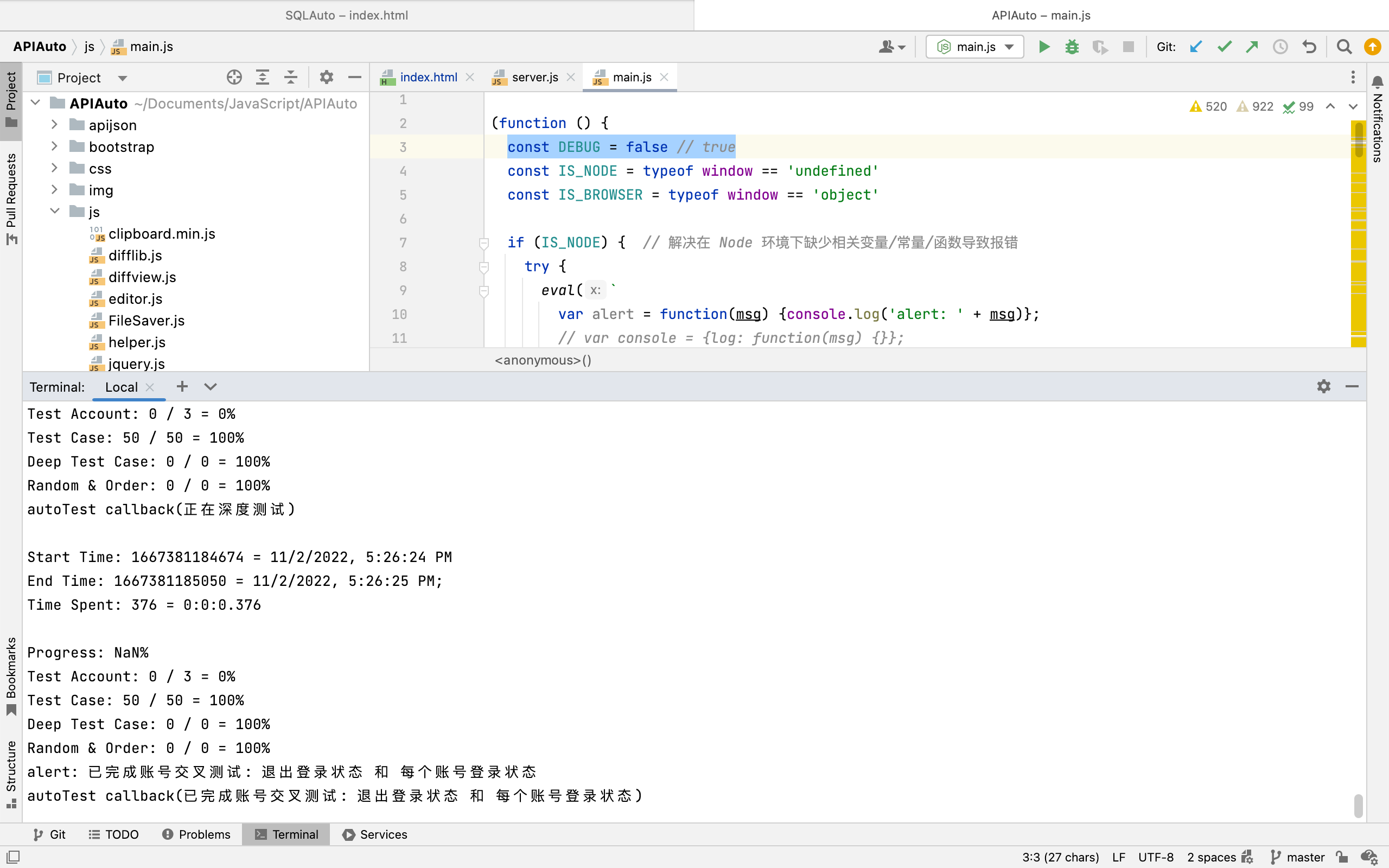Switch to the server.js editor tab
1389x868 pixels.
coord(534,77)
